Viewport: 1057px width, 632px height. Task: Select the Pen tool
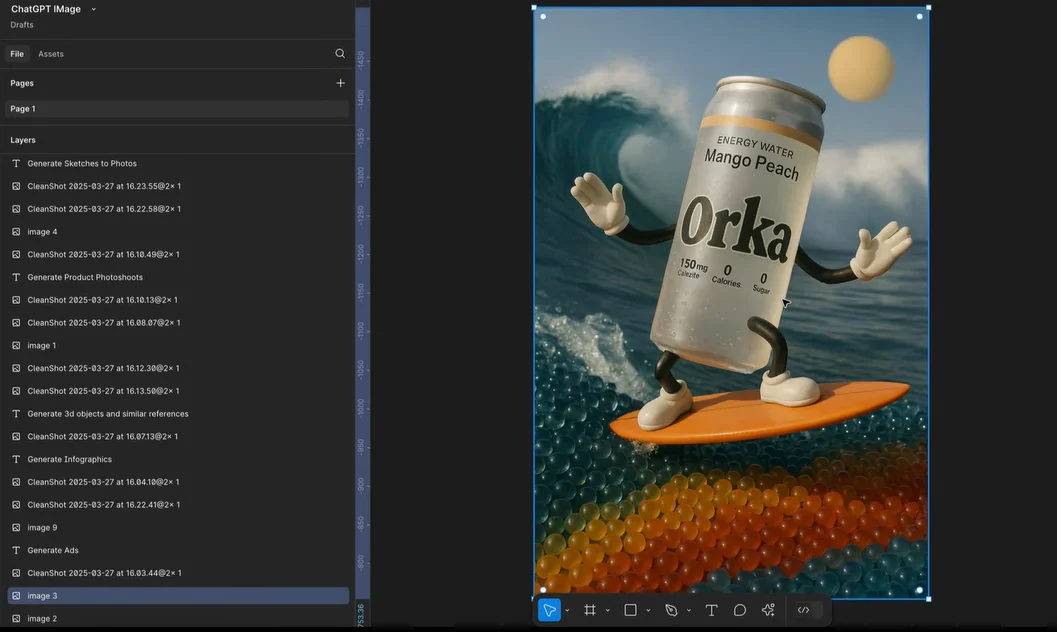coord(671,610)
